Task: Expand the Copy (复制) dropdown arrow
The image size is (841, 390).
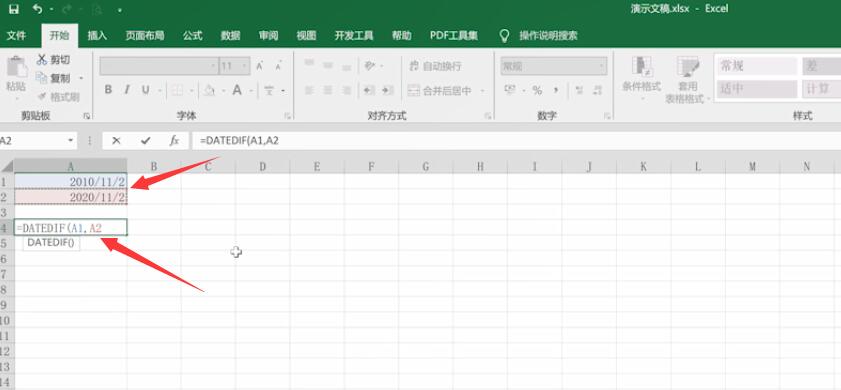Action: (81, 78)
